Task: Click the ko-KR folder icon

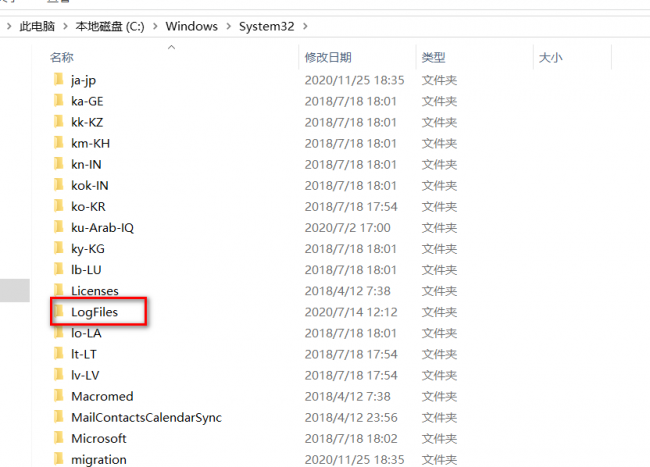Action: coord(59,206)
